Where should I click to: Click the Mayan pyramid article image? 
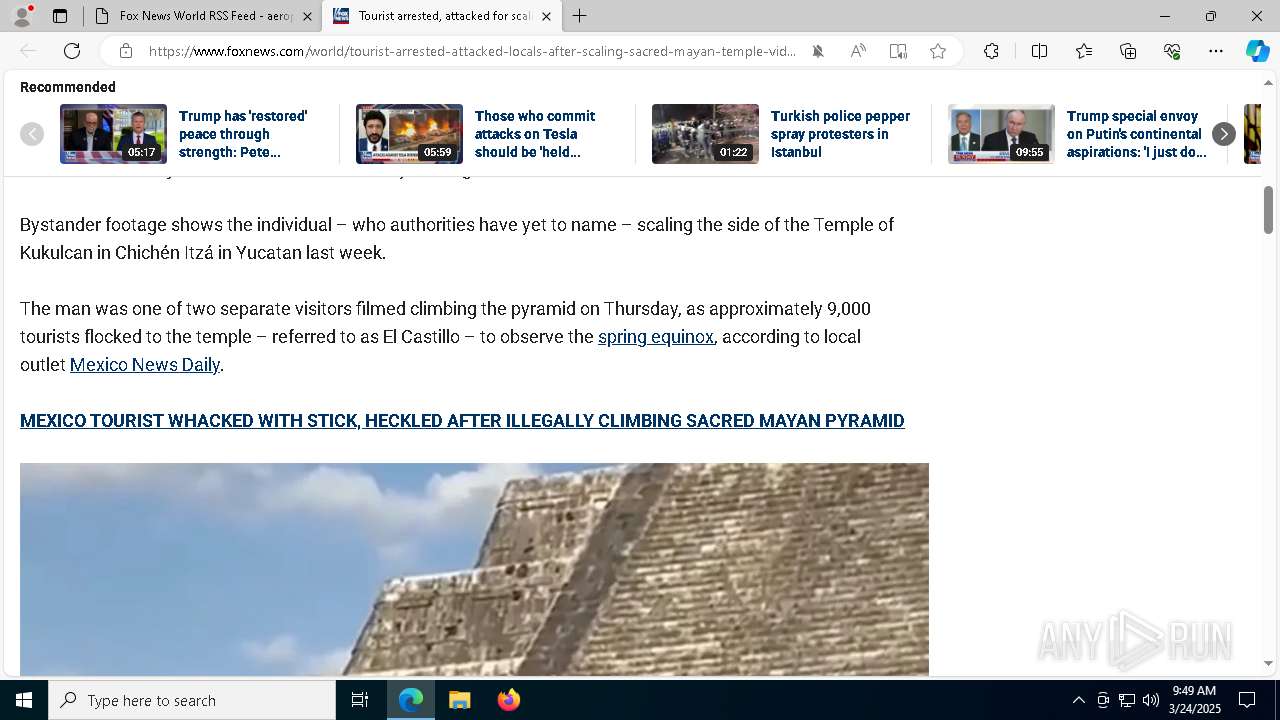tap(474, 569)
